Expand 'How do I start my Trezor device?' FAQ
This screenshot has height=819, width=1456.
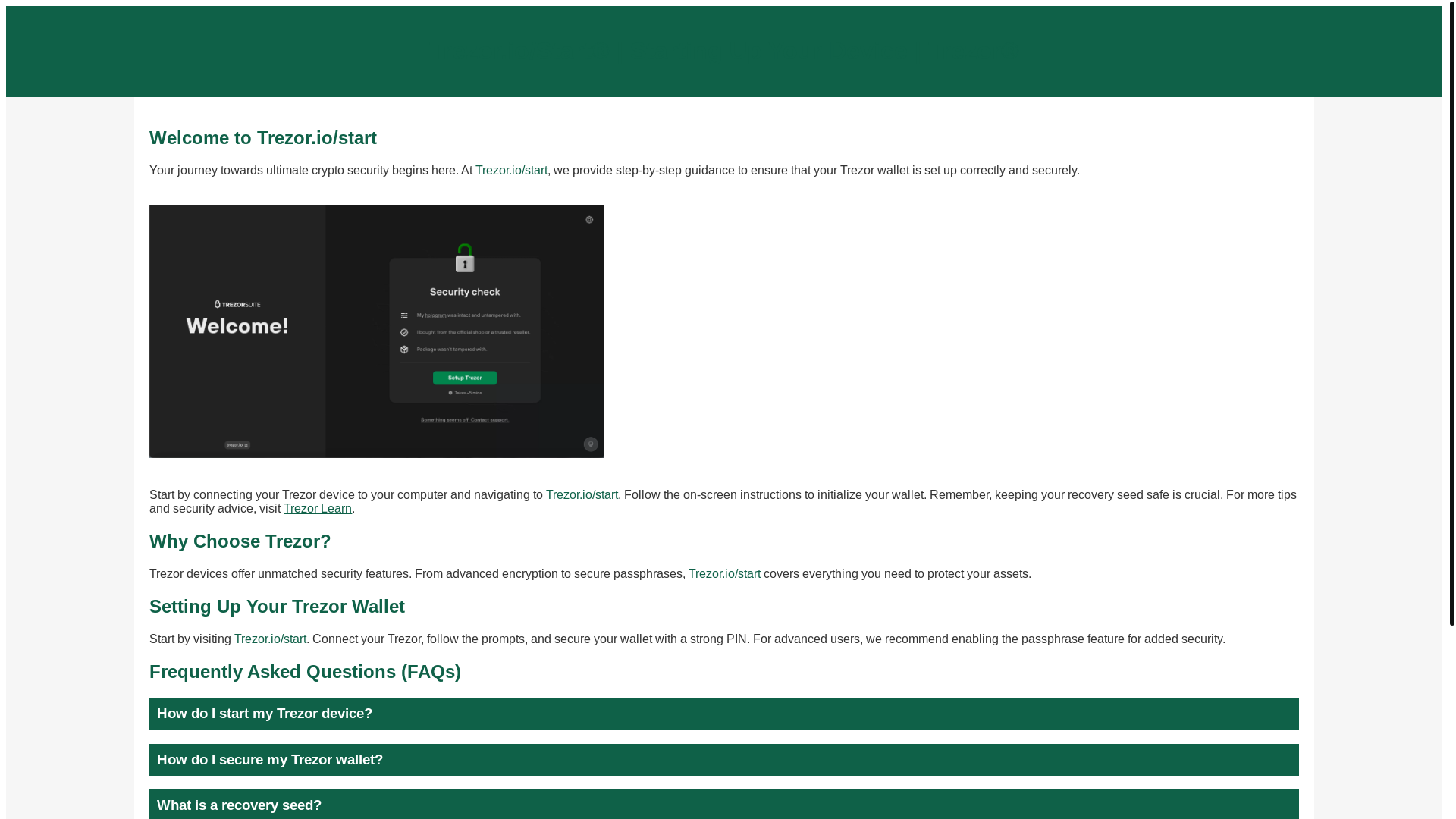tap(723, 714)
